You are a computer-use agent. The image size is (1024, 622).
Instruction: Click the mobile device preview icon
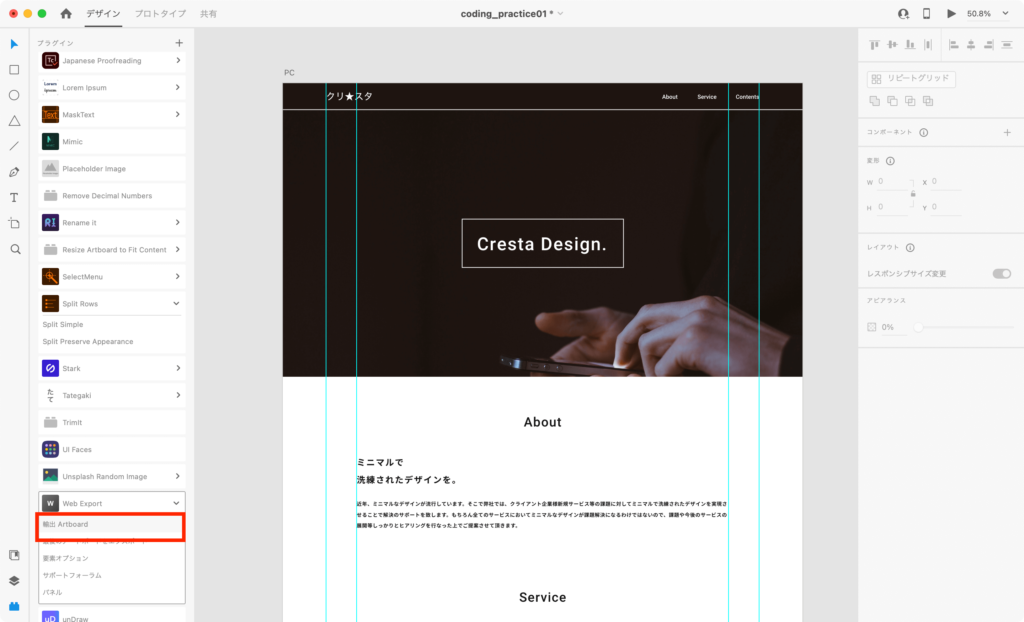coord(926,14)
